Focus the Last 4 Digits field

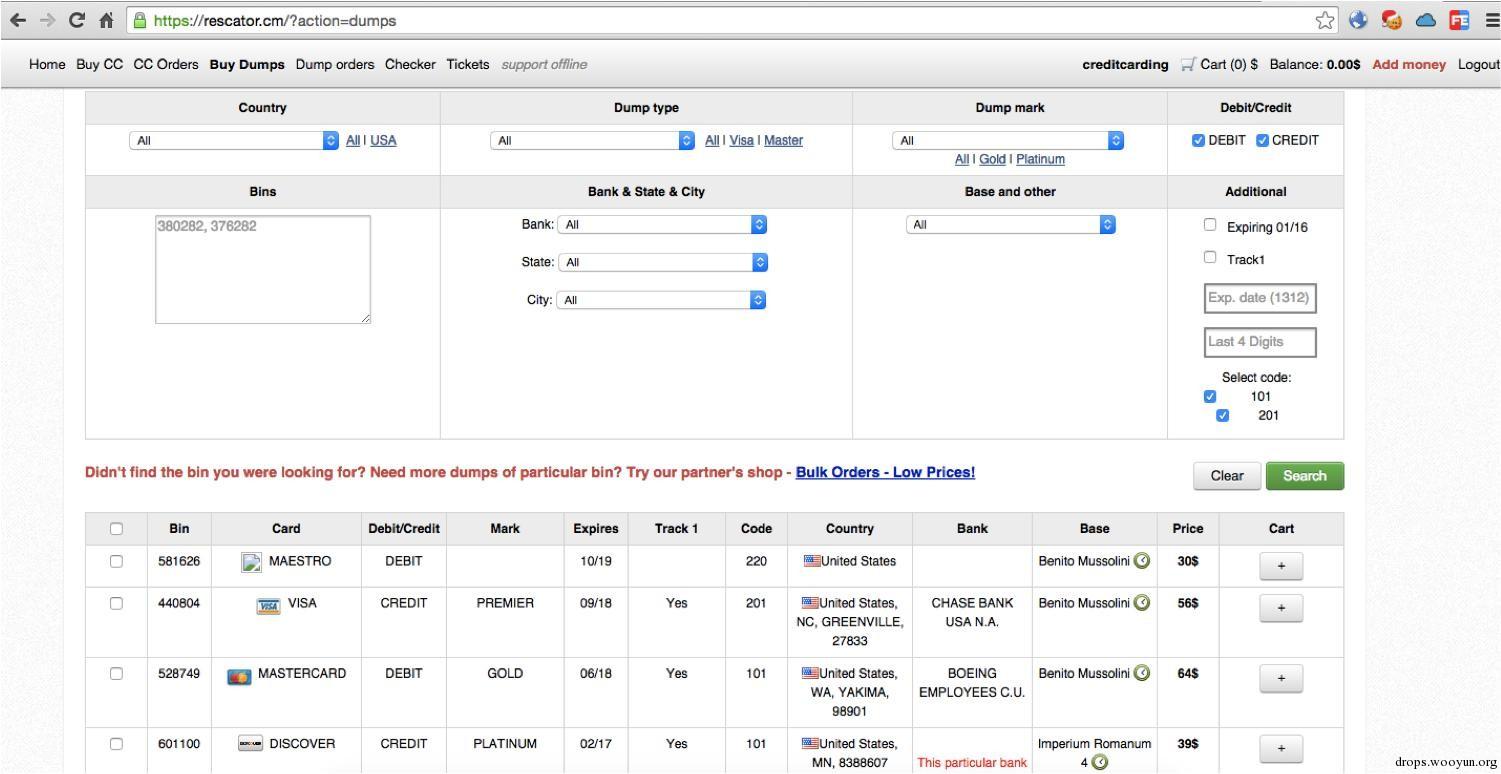click(1260, 342)
